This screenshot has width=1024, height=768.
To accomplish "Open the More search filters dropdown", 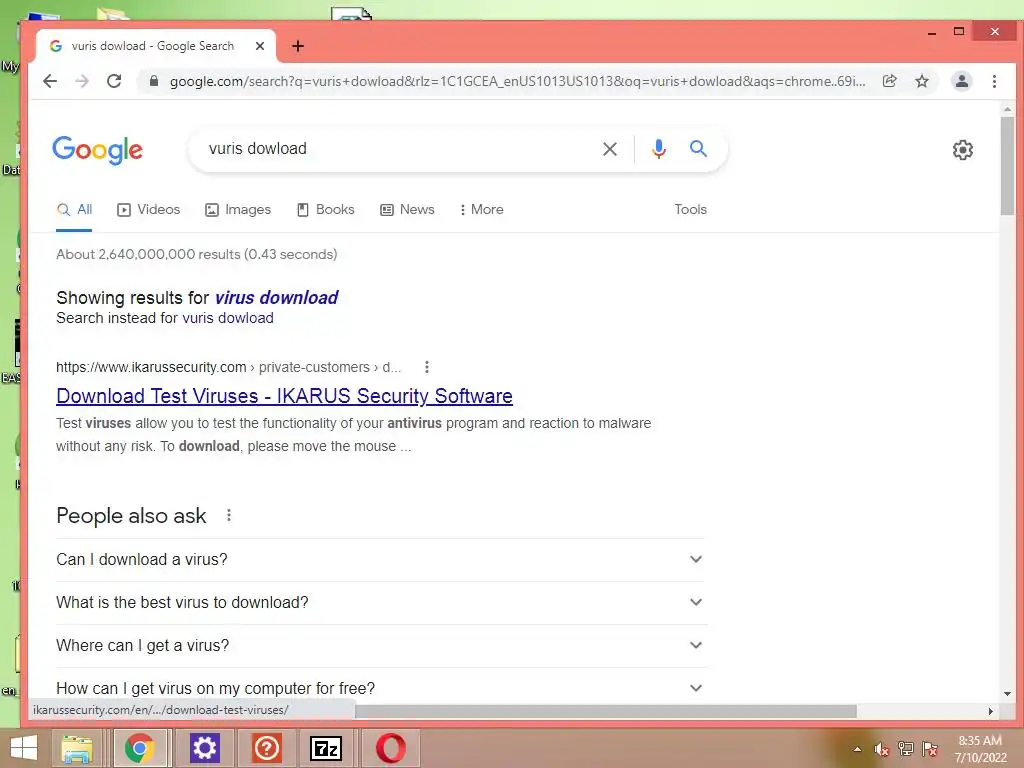I will [481, 210].
